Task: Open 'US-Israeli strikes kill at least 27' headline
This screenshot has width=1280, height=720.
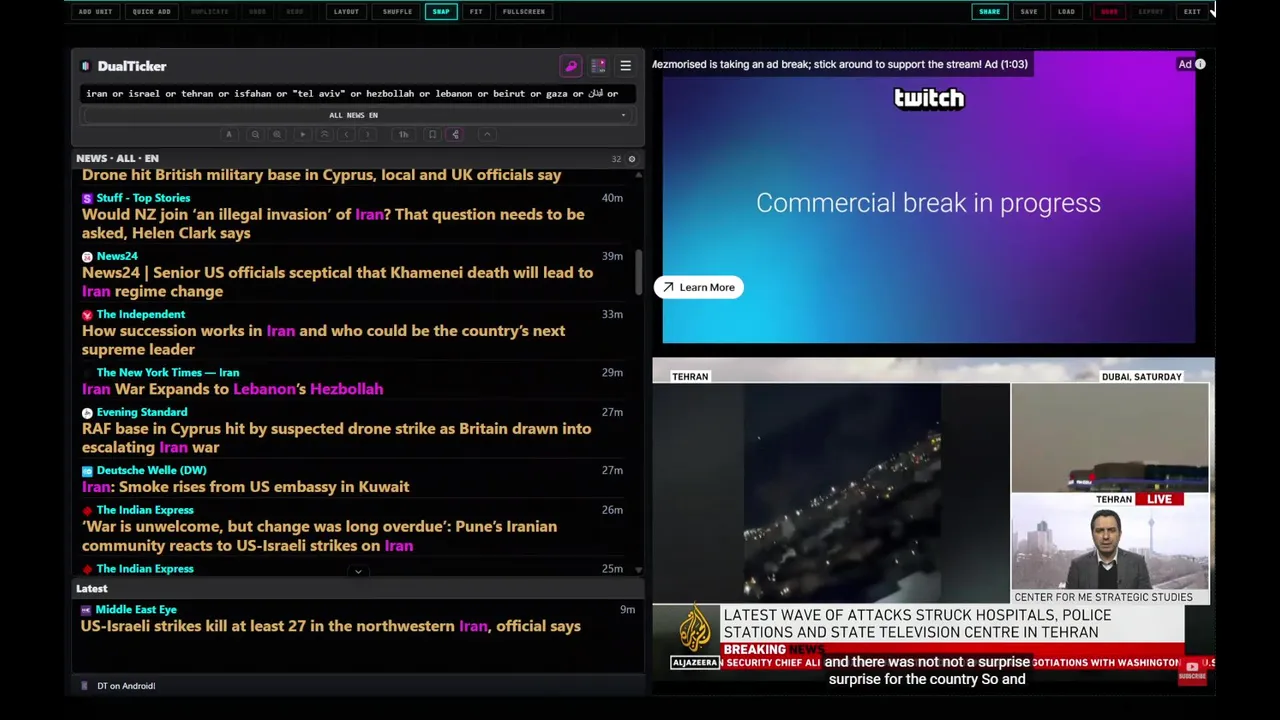Action: click(330, 626)
